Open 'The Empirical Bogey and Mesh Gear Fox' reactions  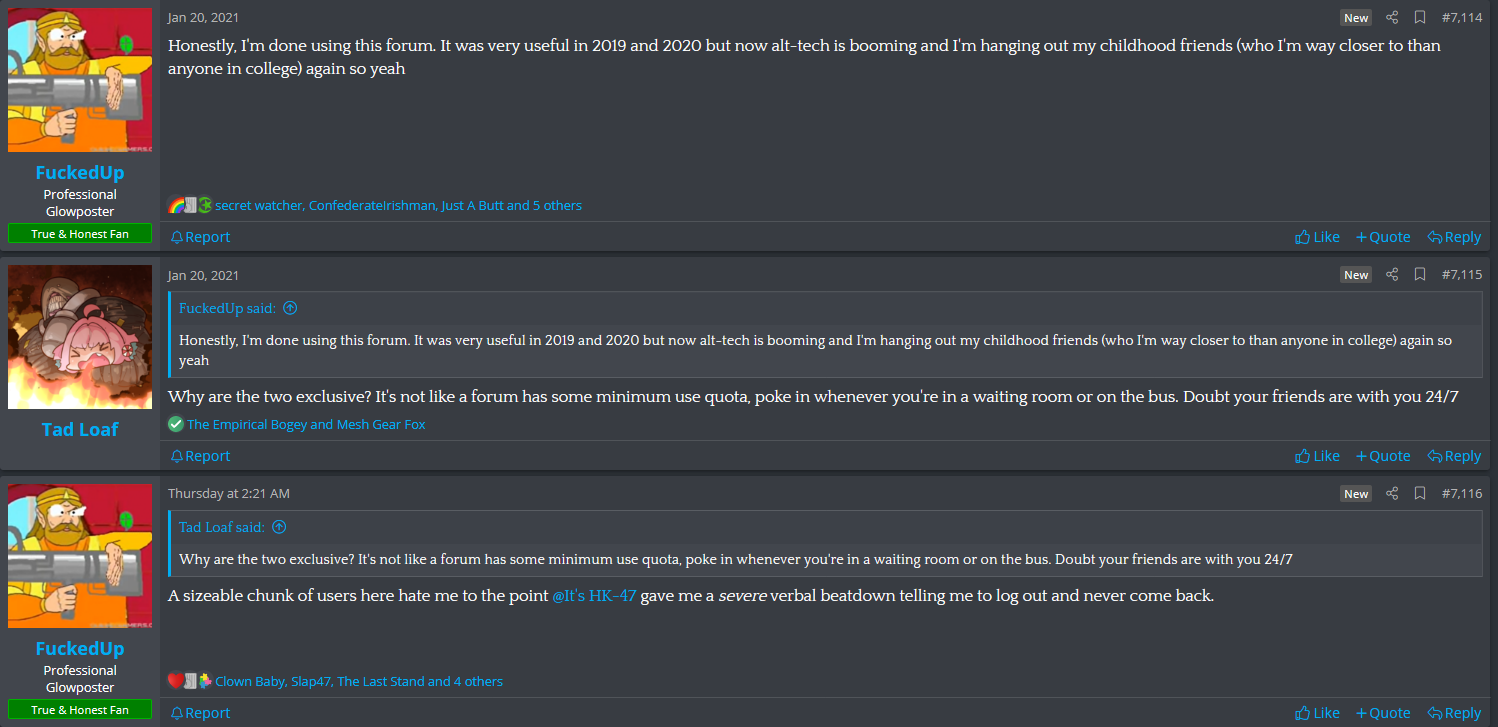pos(306,424)
